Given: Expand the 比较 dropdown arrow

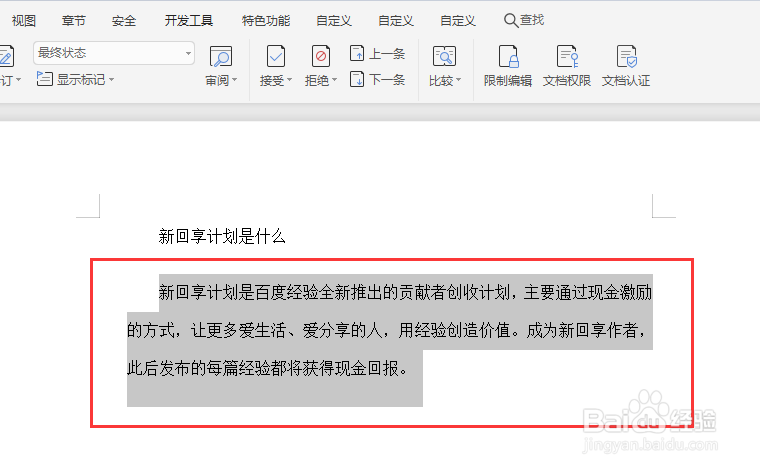Looking at the screenshot, I should [459, 80].
